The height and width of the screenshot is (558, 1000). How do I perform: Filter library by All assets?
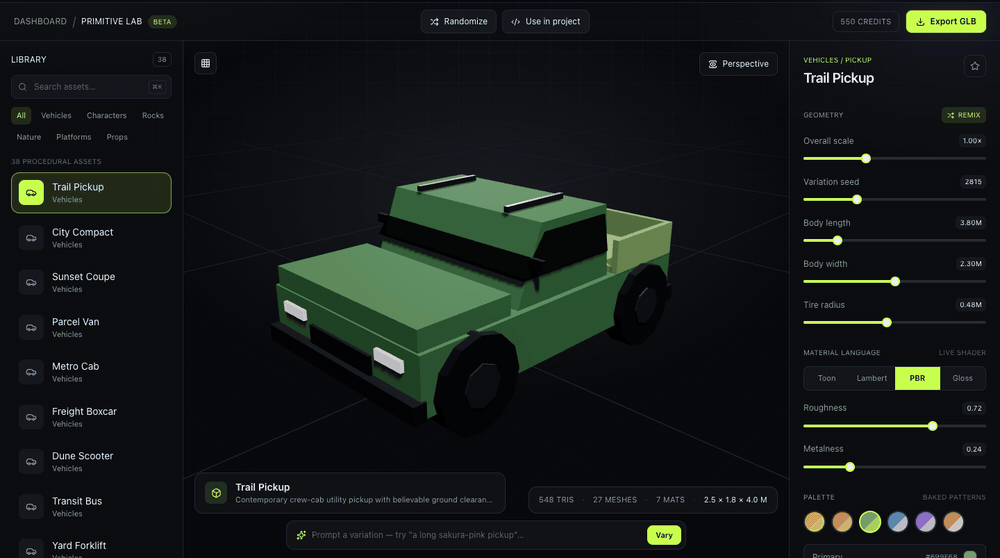point(21,115)
